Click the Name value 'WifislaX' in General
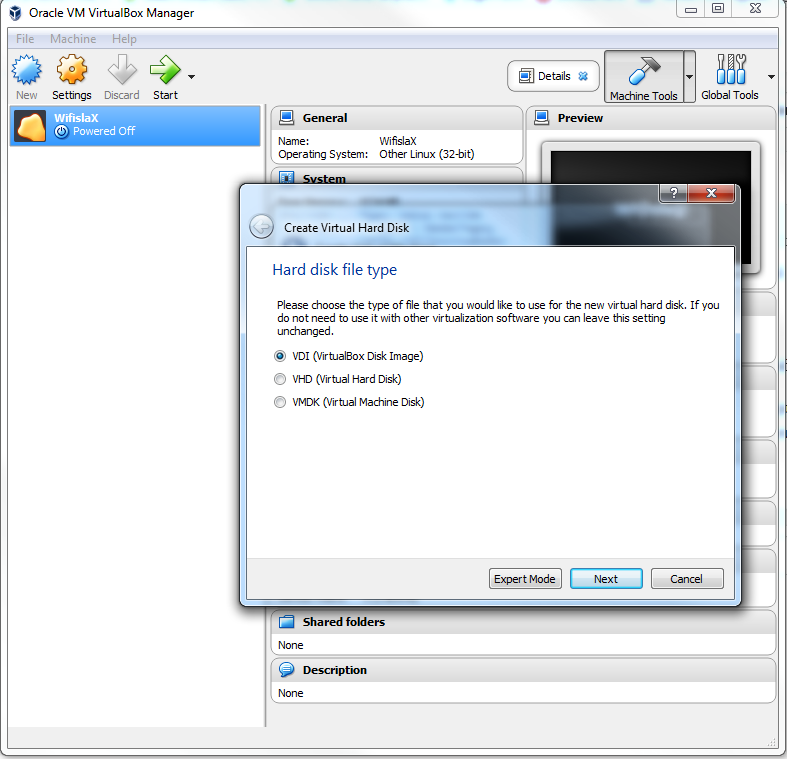 click(398, 141)
